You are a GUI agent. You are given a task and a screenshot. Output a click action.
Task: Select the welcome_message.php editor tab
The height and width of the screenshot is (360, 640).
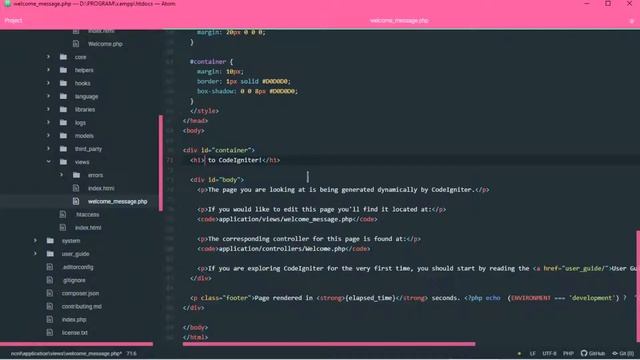tap(399, 20)
